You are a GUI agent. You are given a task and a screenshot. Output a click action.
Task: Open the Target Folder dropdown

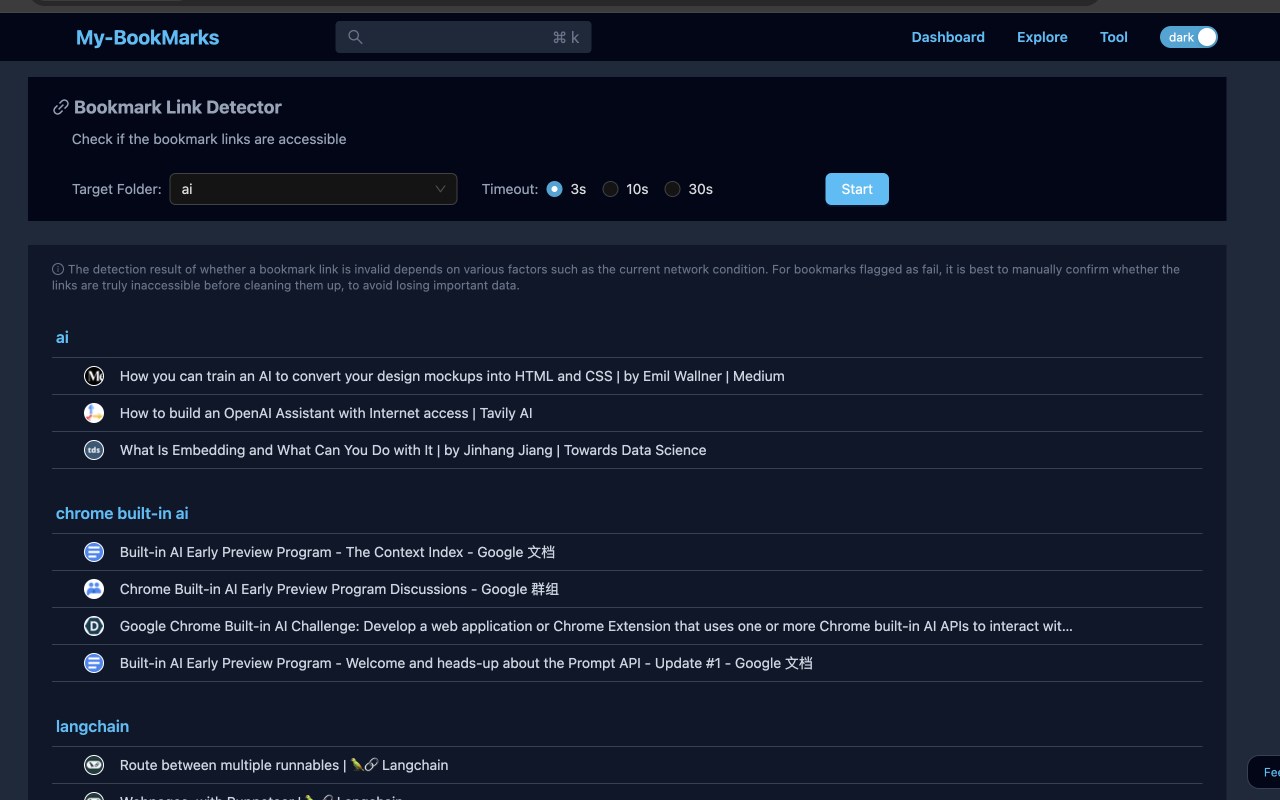click(x=313, y=189)
